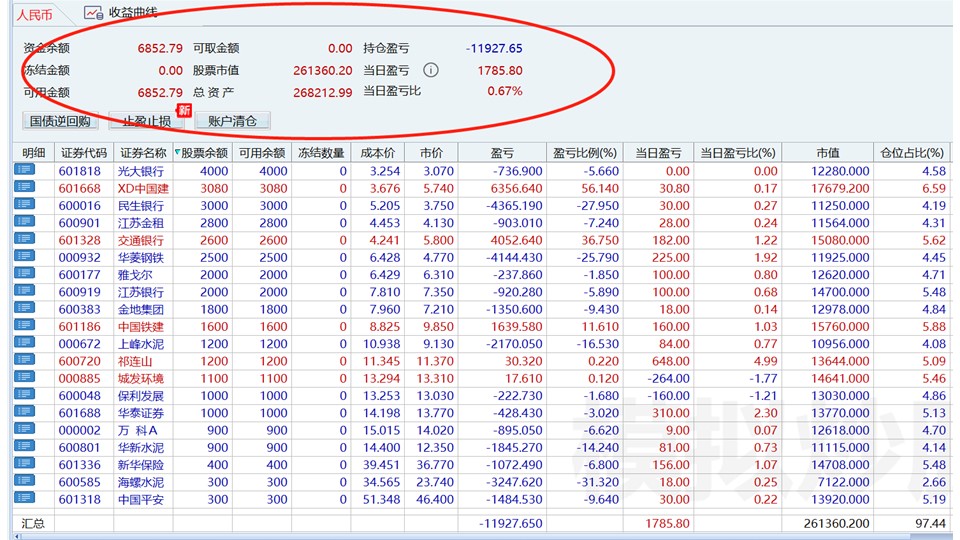
Task: Select stock code 601818
Action: tap(80, 171)
